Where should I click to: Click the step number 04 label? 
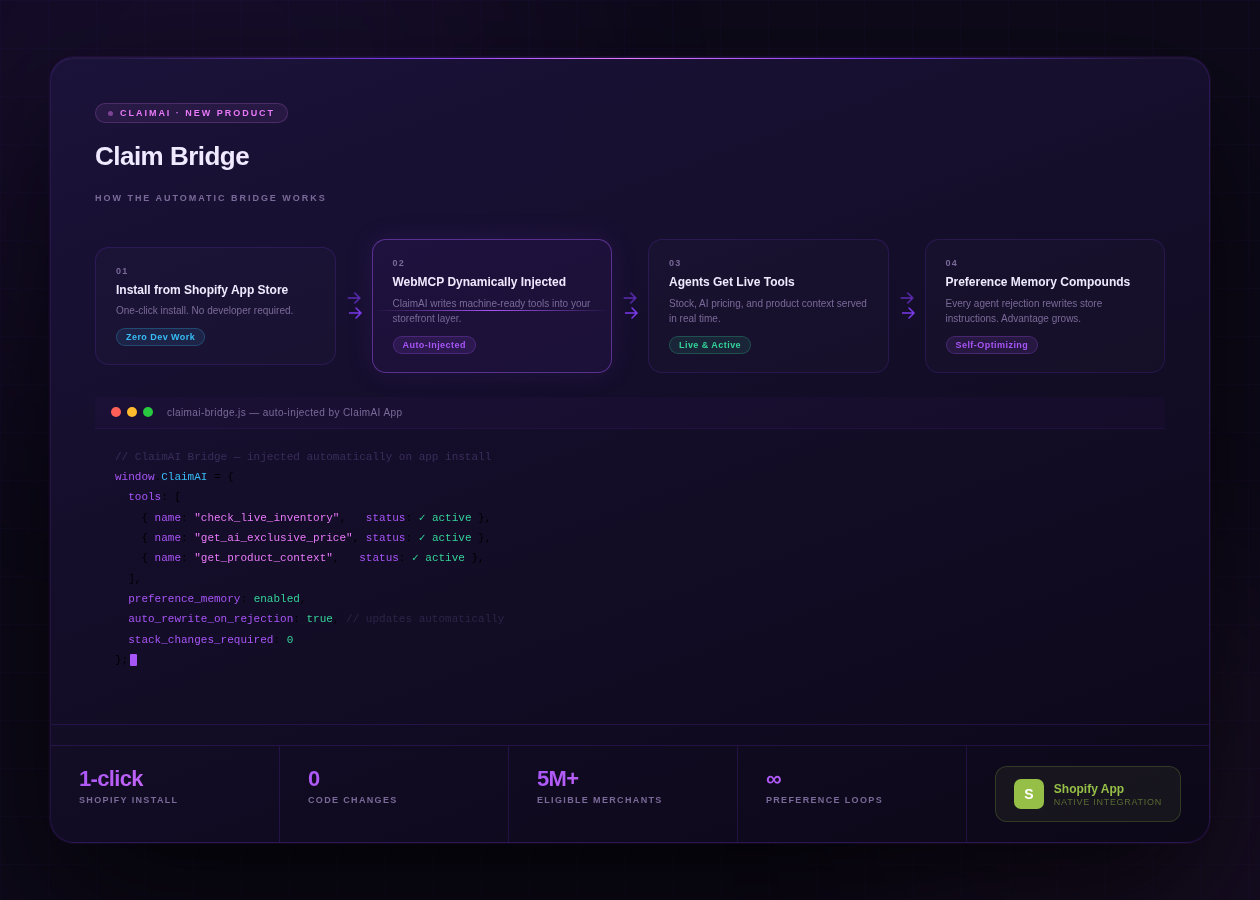point(952,263)
